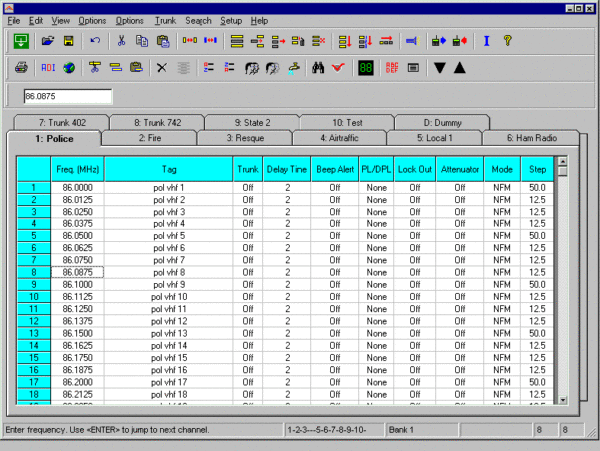Undo the last edit
The width and height of the screenshot is (600, 451).
tap(95, 40)
